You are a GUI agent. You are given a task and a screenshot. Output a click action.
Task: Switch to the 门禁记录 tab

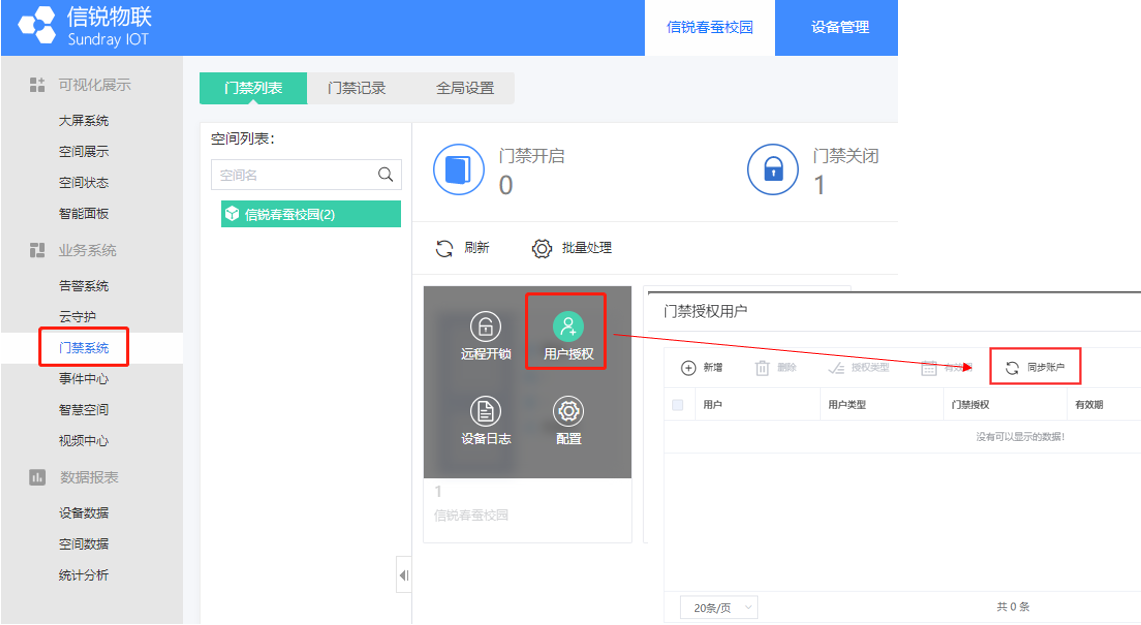tap(357, 88)
